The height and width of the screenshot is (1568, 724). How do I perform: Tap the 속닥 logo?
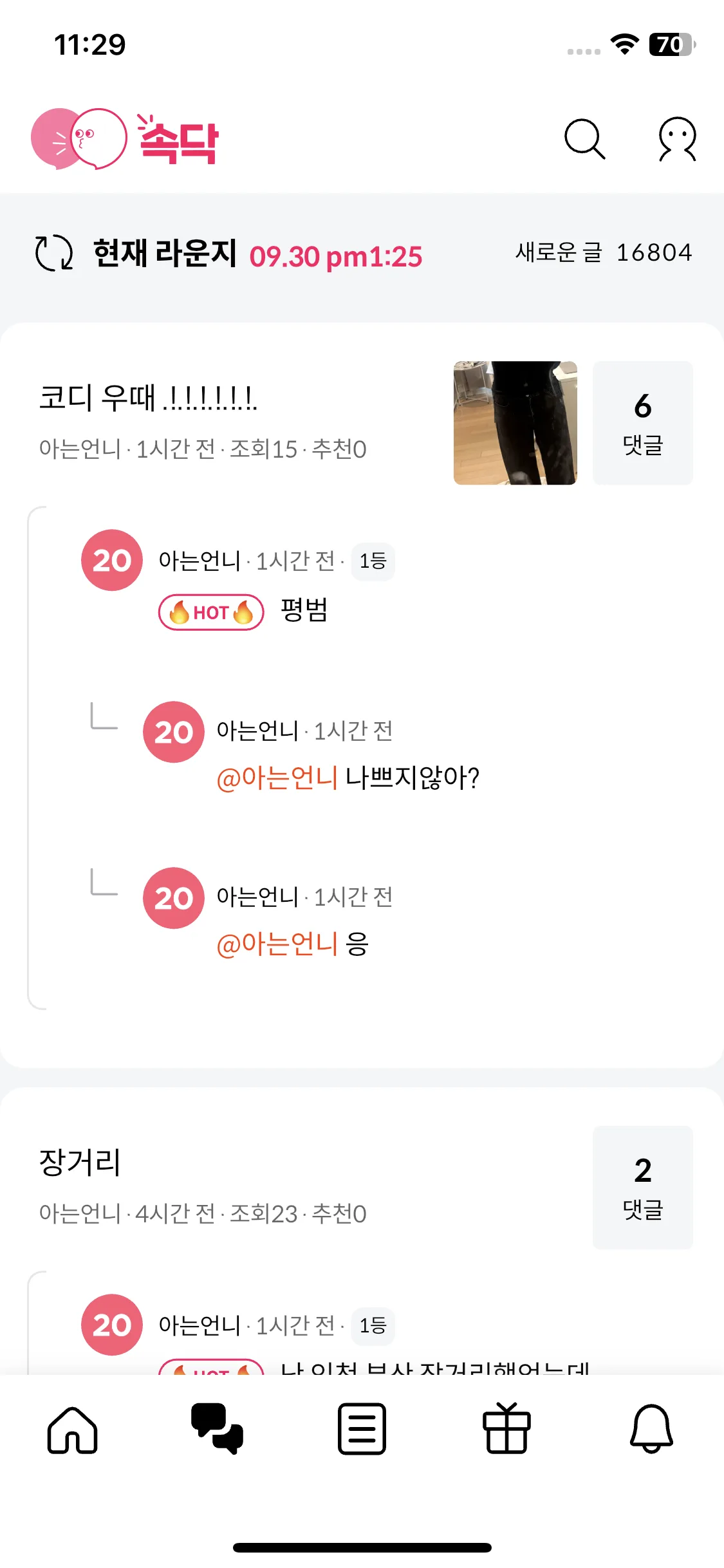(125, 138)
